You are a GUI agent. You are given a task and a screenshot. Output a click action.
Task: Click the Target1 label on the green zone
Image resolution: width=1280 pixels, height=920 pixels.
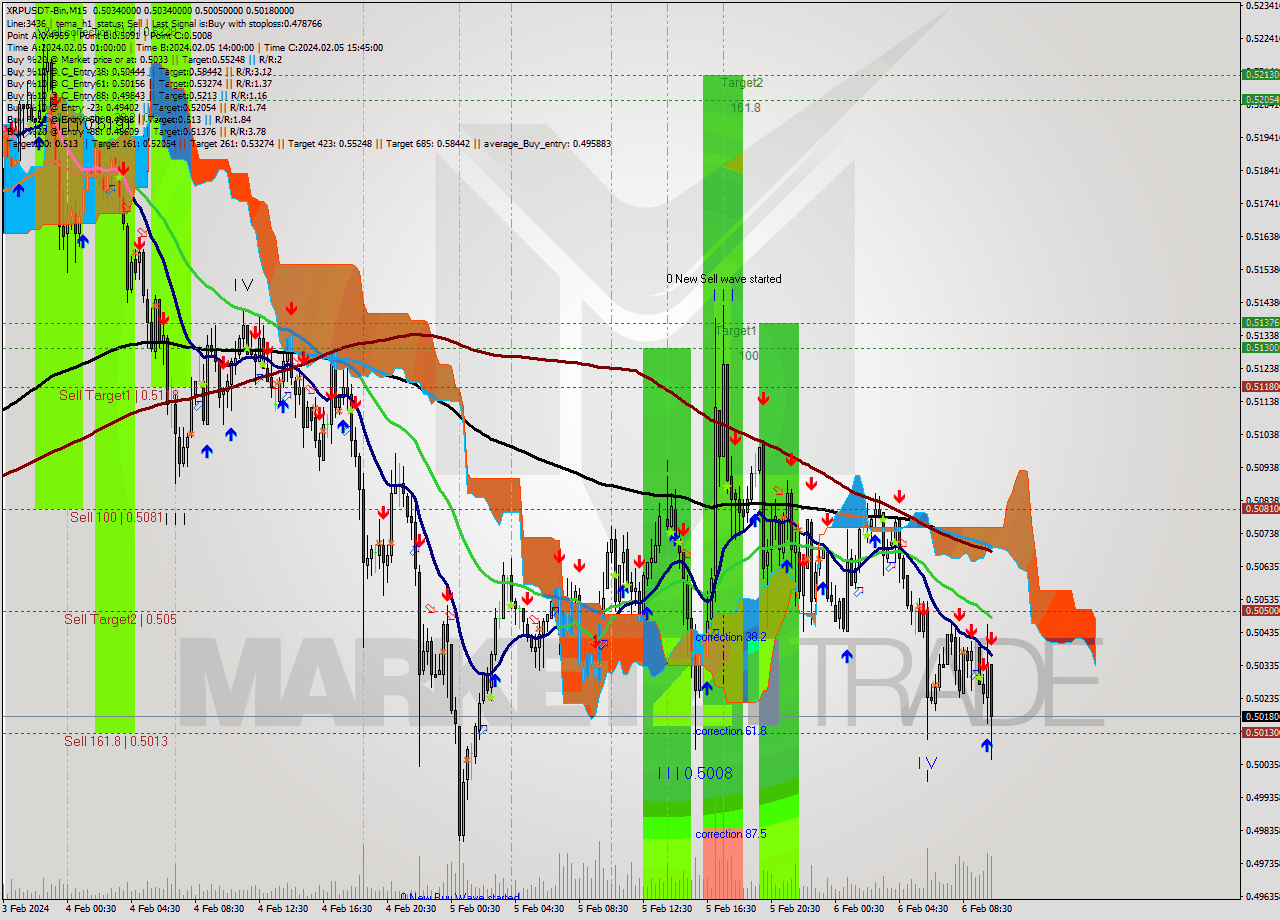[736, 330]
